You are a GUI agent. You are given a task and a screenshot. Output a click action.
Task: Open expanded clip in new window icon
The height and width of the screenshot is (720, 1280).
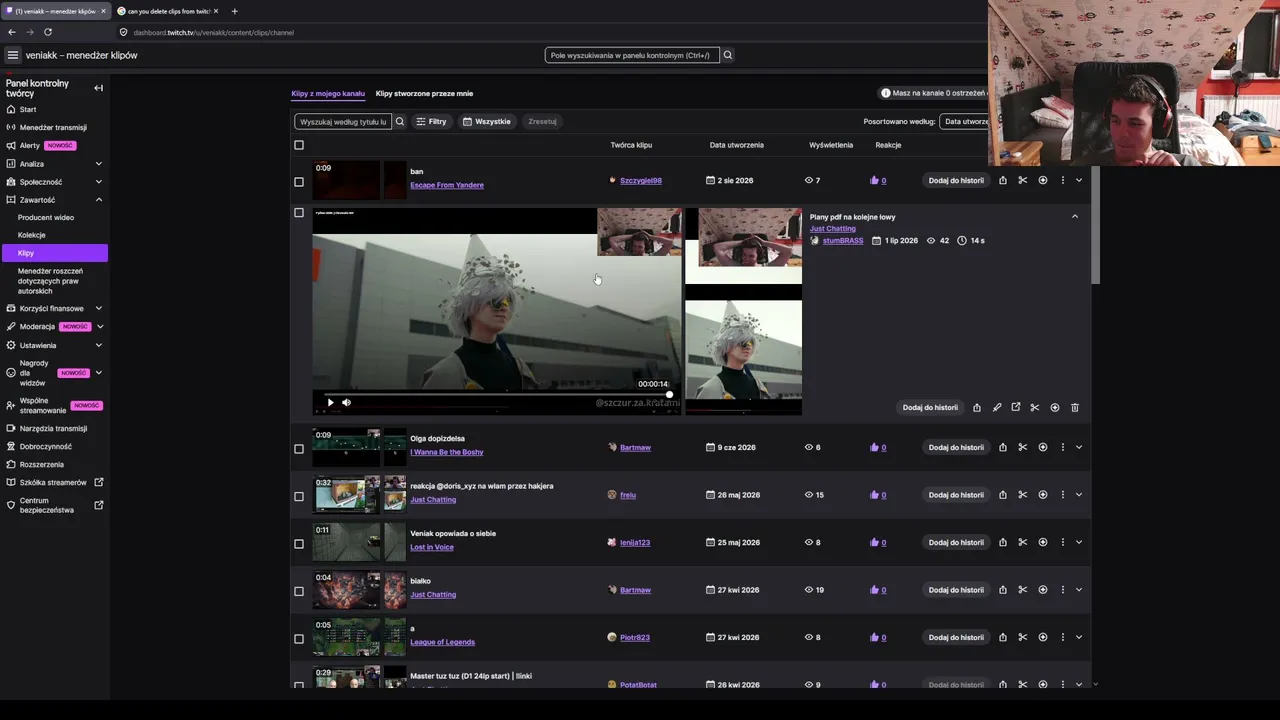tap(1016, 408)
